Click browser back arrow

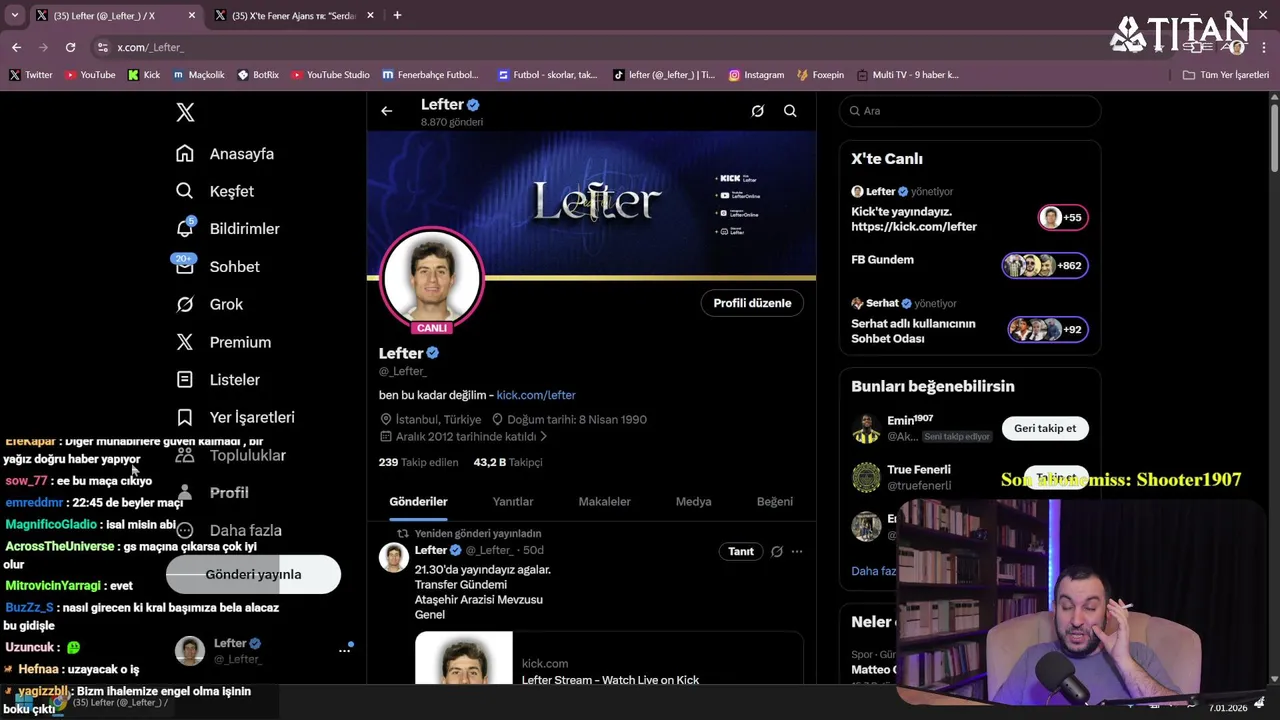[16, 47]
